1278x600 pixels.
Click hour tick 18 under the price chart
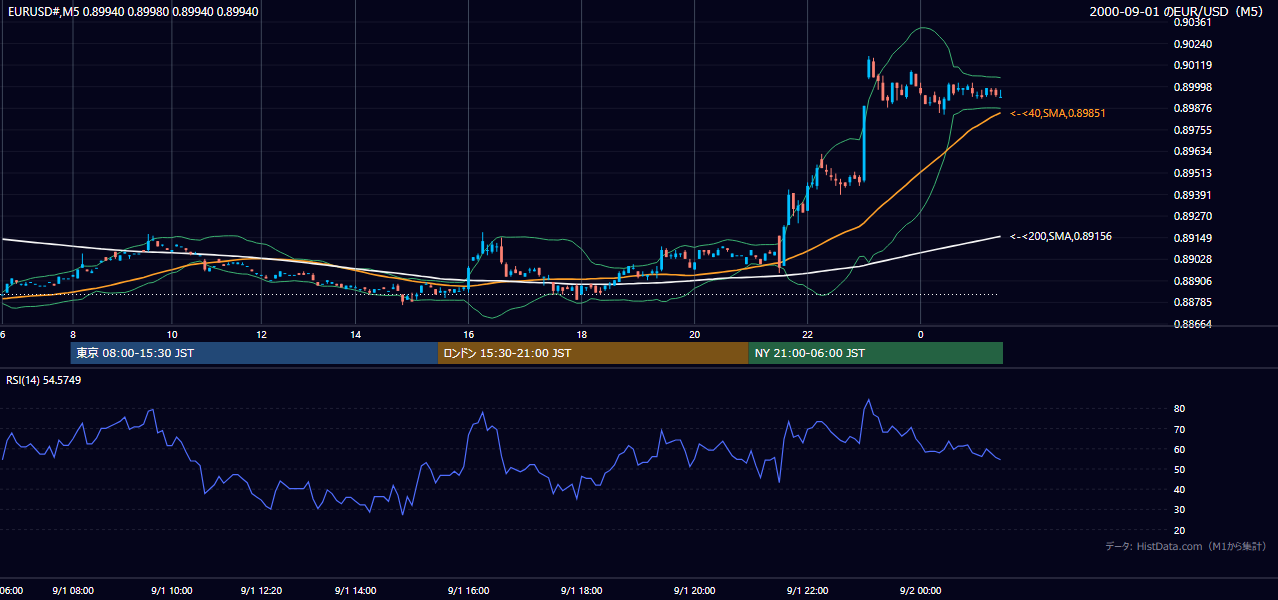[x=581, y=334]
